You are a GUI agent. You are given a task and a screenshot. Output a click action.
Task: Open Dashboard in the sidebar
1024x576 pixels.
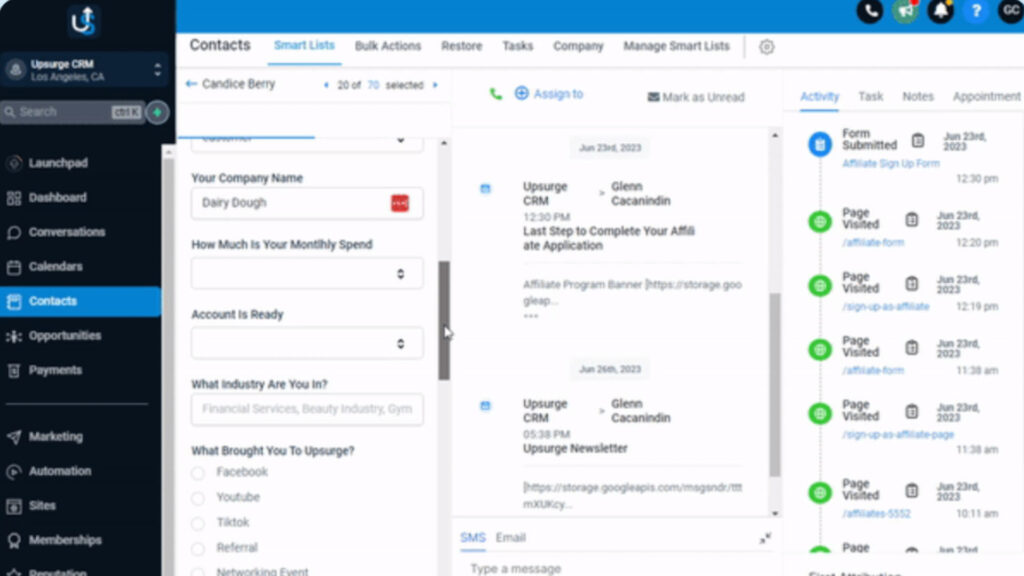(57, 197)
